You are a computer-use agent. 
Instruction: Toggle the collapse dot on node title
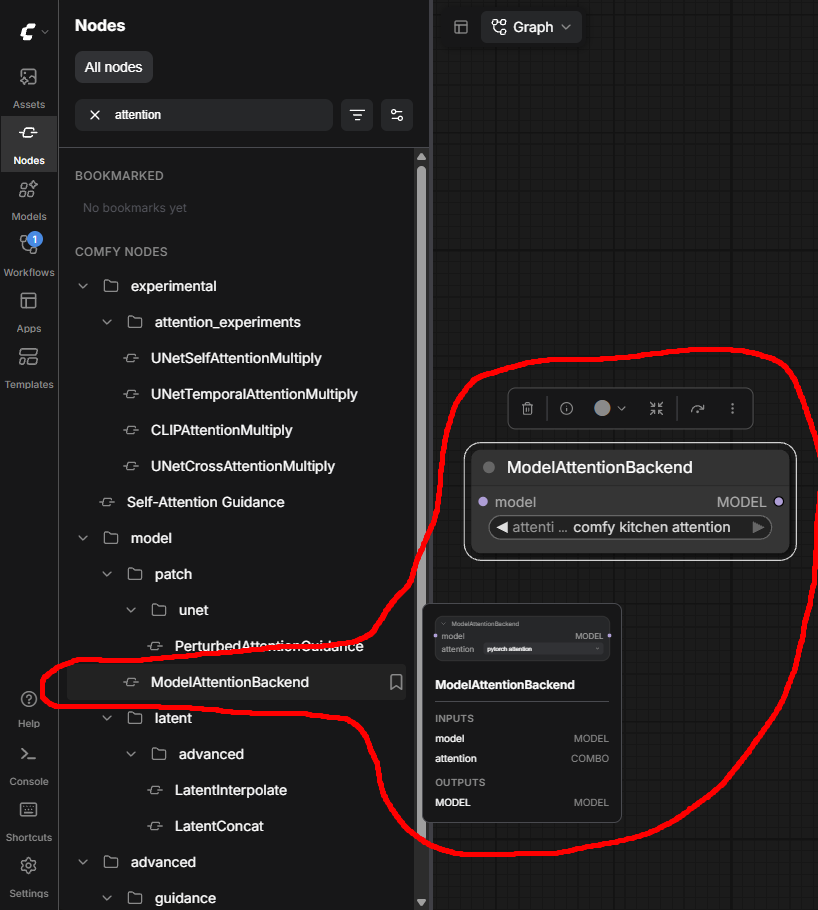coord(489,467)
